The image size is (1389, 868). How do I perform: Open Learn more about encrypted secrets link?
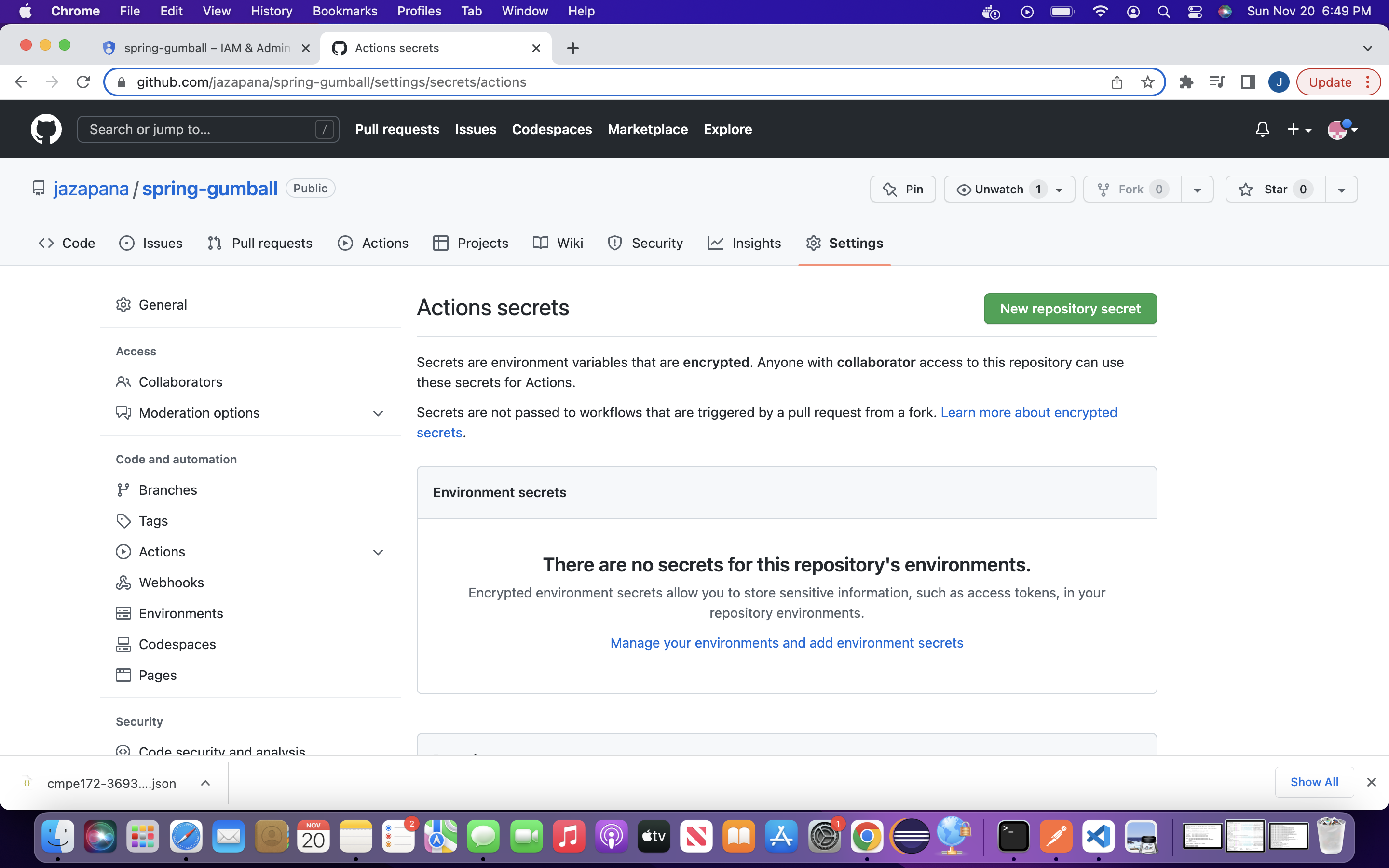[x=1028, y=412]
